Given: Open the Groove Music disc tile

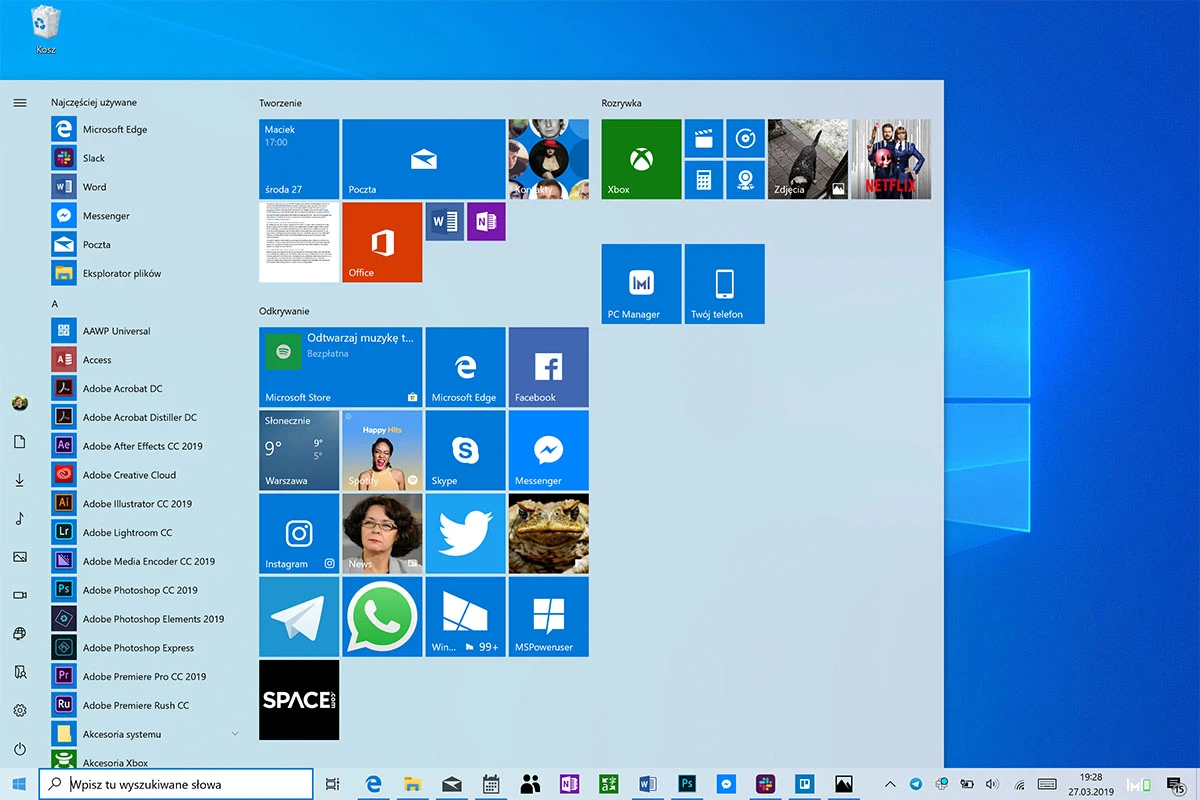Looking at the screenshot, I should point(745,138).
